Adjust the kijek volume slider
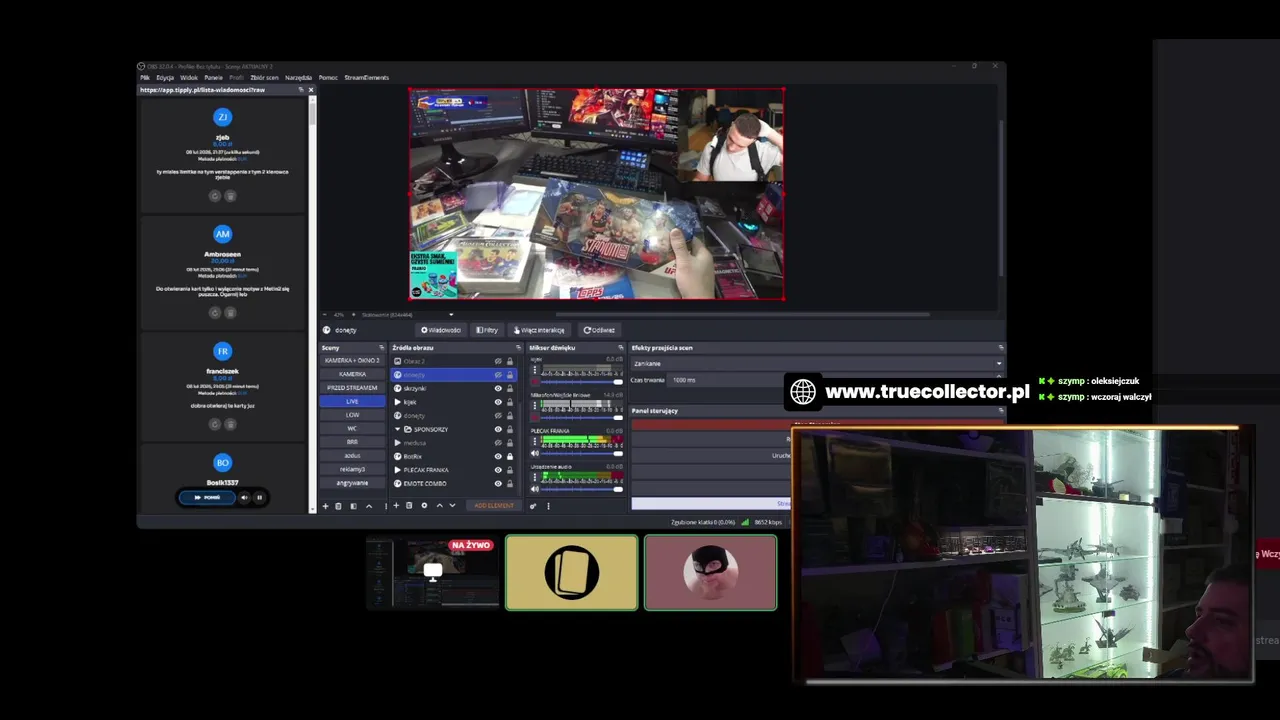This screenshot has width=1280, height=720. pos(582,382)
